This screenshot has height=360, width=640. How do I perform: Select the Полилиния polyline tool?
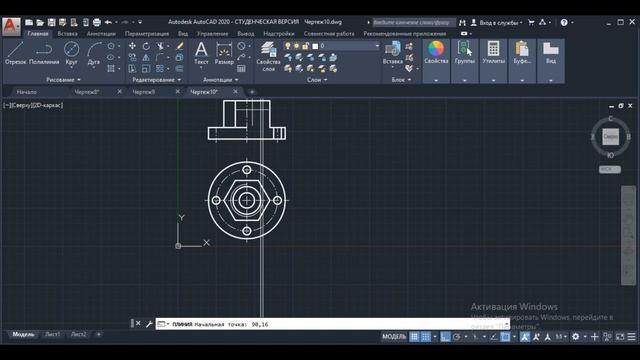[44, 53]
